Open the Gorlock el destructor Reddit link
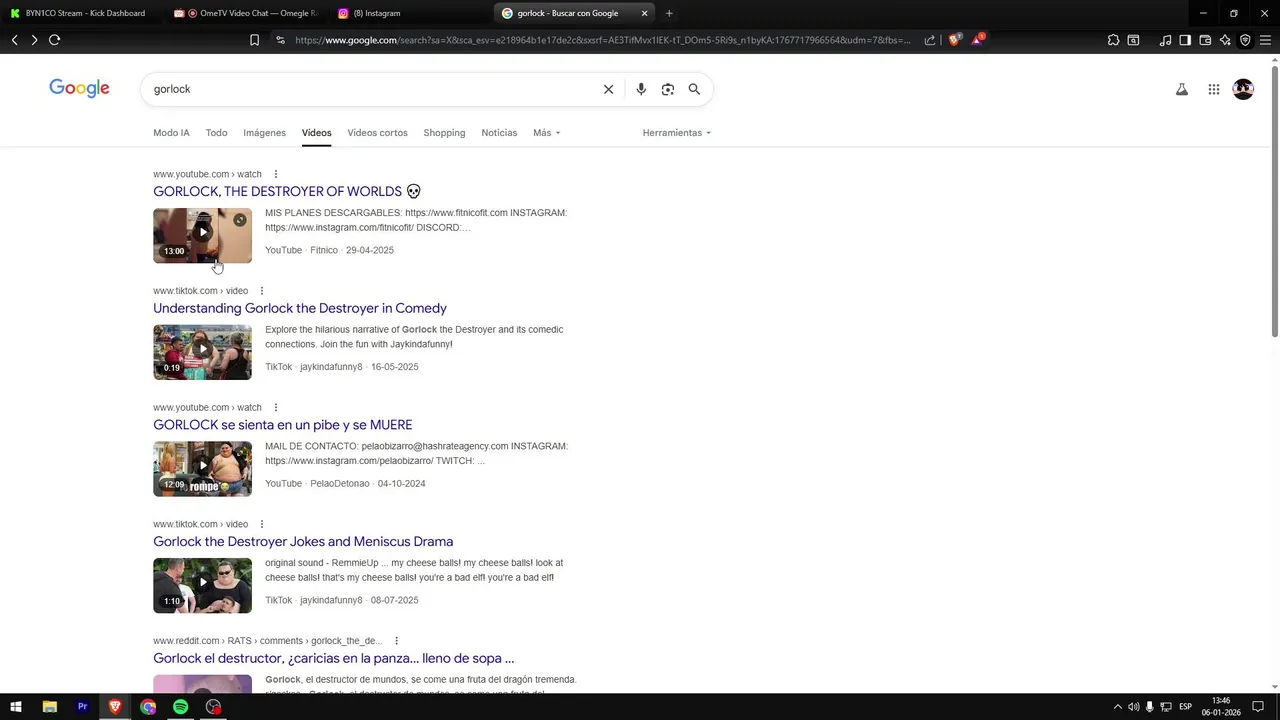This screenshot has width=1280, height=720. click(334, 658)
